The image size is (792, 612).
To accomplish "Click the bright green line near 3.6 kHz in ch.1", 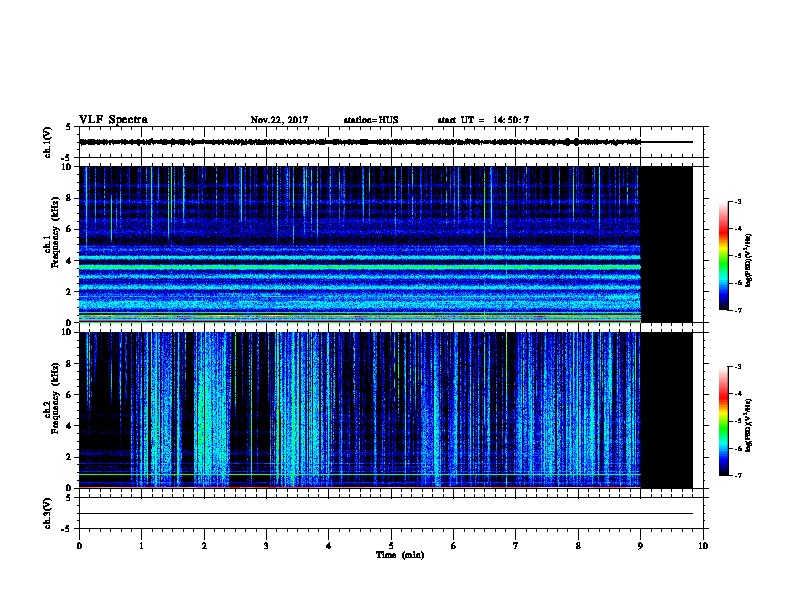I will pyautogui.click(x=360, y=266).
